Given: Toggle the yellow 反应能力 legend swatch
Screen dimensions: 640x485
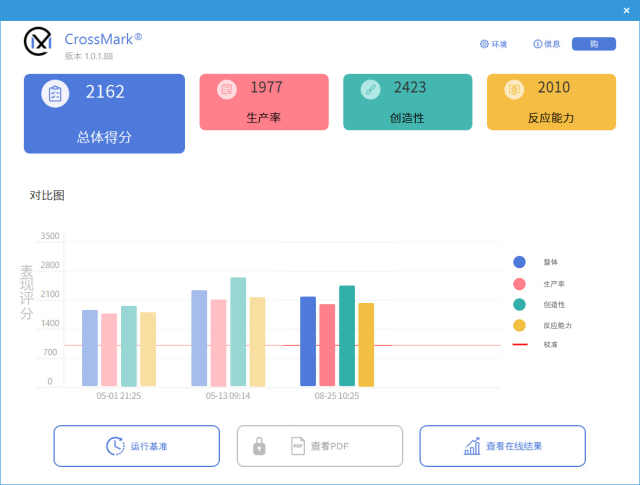Looking at the screenshot, I should (519, 326).
